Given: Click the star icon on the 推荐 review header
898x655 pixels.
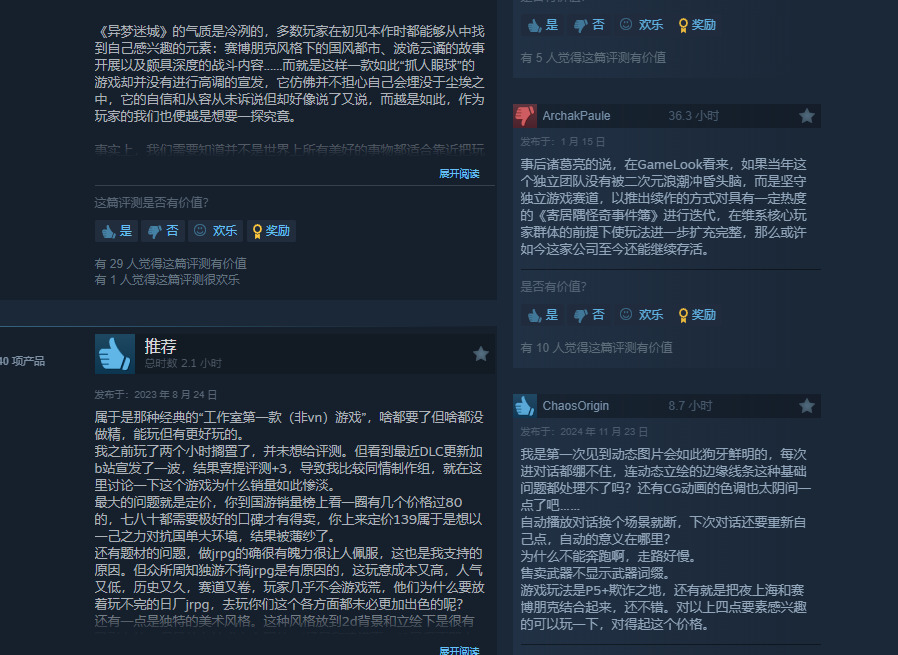Looking at the screenshot, I should (480, 354).
